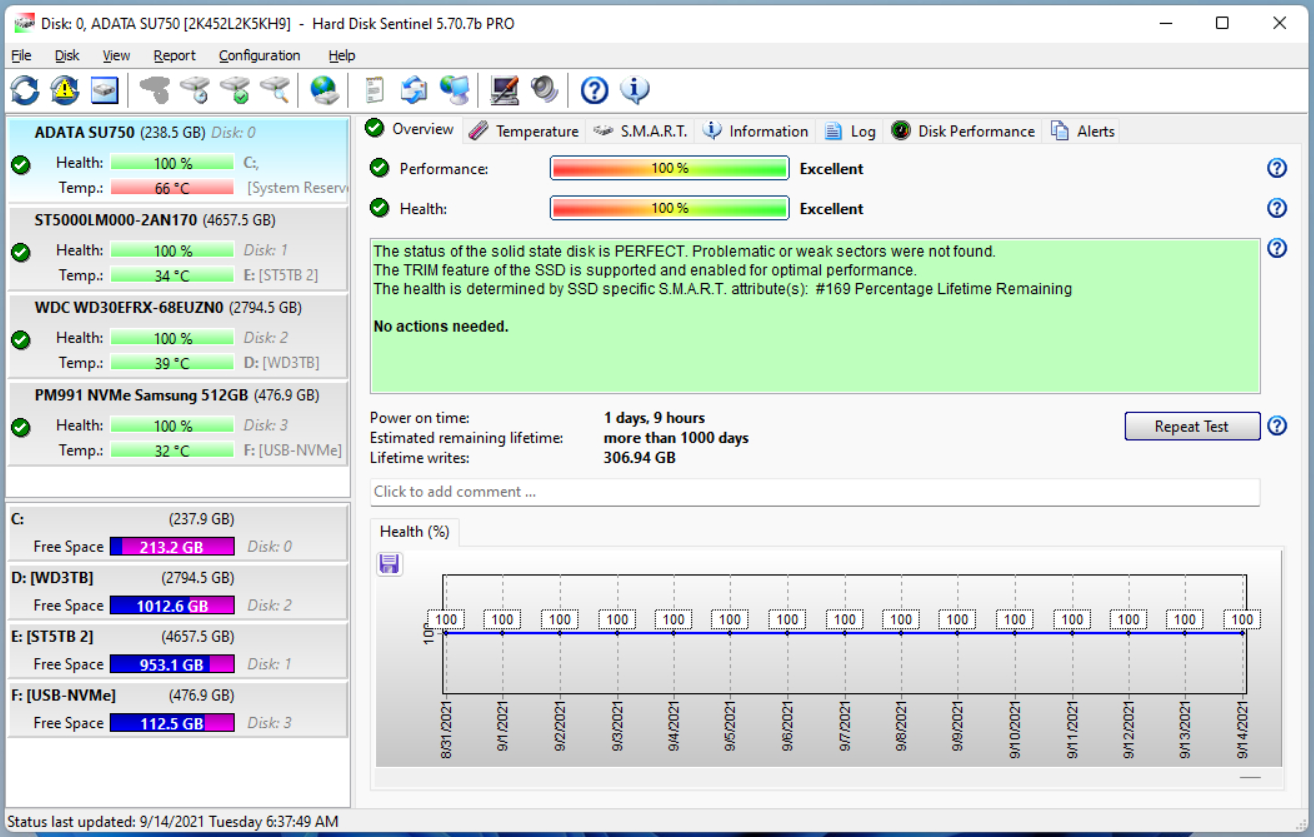Select the Health (%) graph tab

pyautogui.click(x=414, y=532)
